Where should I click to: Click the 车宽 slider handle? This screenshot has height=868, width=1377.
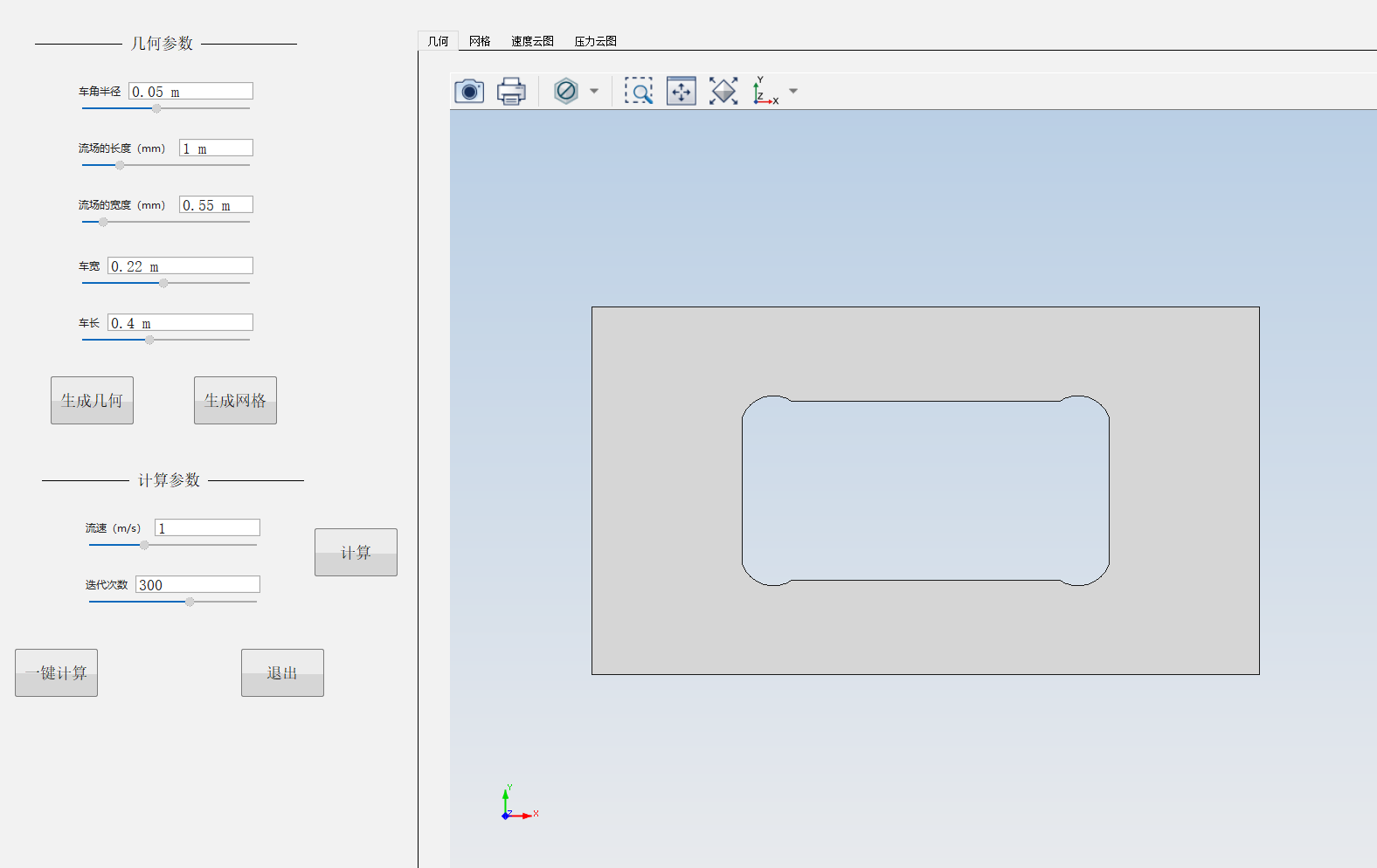point(163,283)
